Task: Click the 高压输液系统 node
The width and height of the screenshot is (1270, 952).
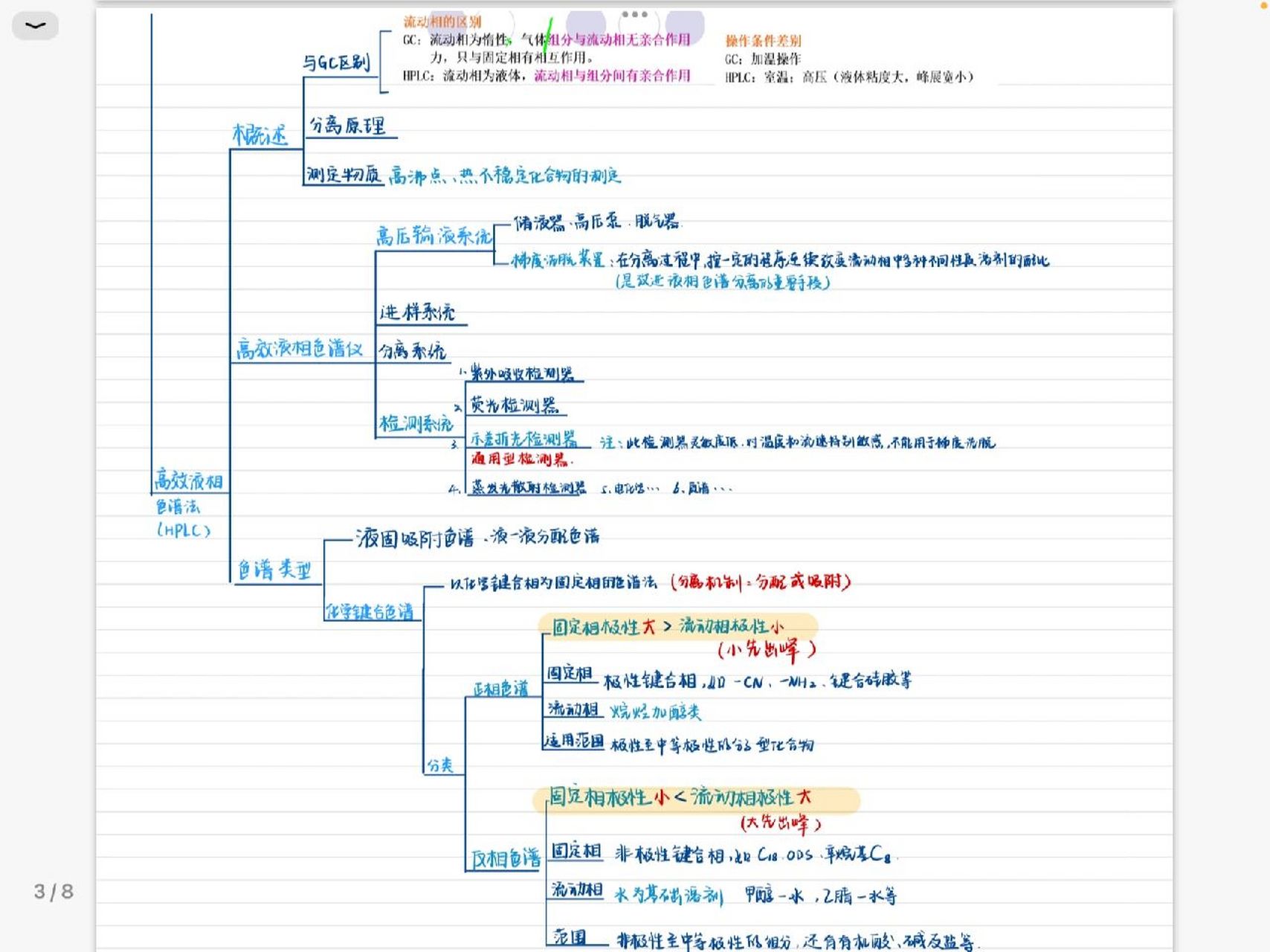Action: [433, 236]
